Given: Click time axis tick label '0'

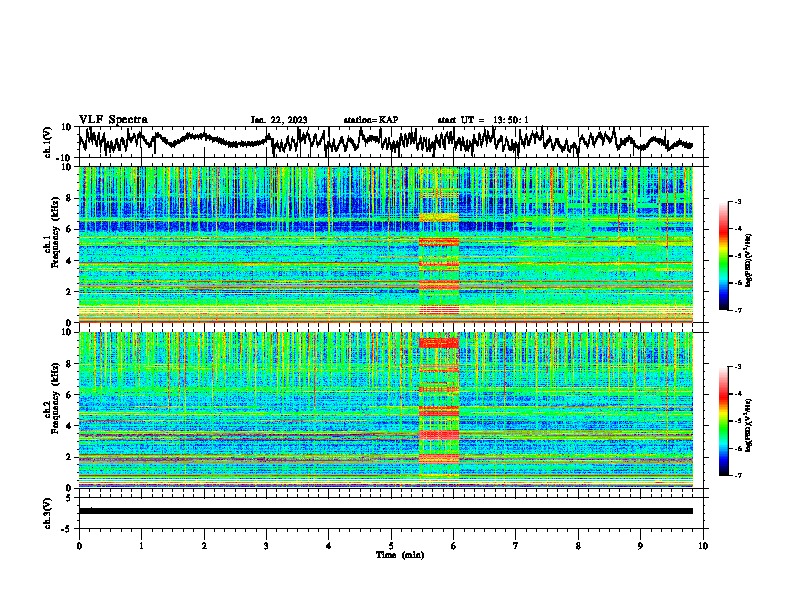Looking at the screenshot, I should point(79,546).
